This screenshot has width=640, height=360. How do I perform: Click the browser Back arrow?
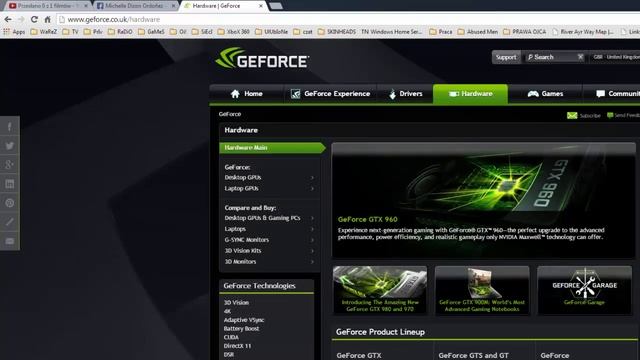8,19
